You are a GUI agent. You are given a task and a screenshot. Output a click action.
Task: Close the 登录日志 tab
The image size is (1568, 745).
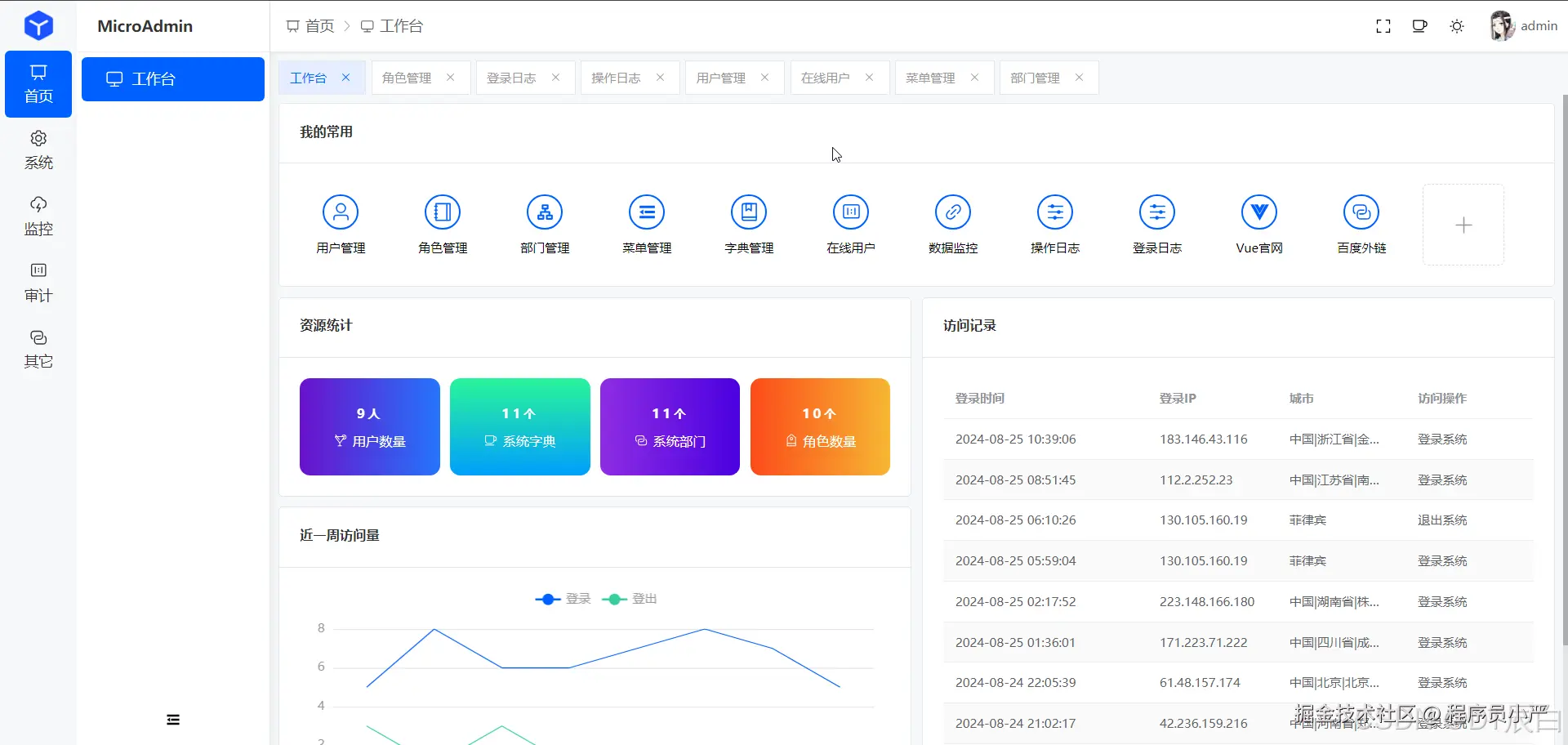click(555, 78)
